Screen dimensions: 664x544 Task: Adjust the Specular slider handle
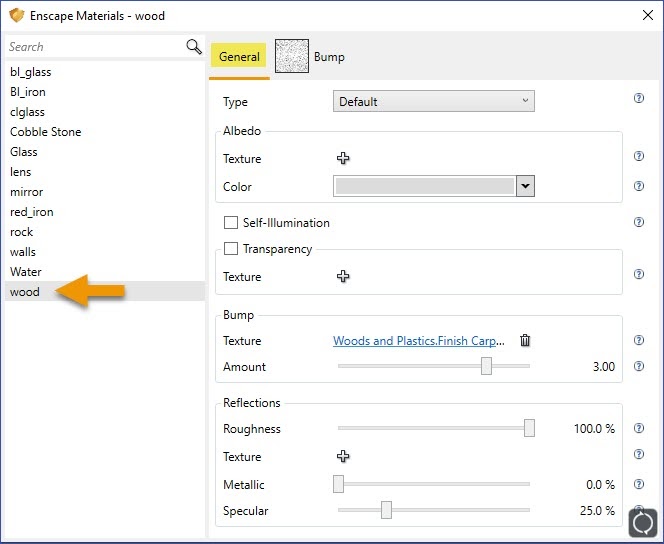pos(386,510)
